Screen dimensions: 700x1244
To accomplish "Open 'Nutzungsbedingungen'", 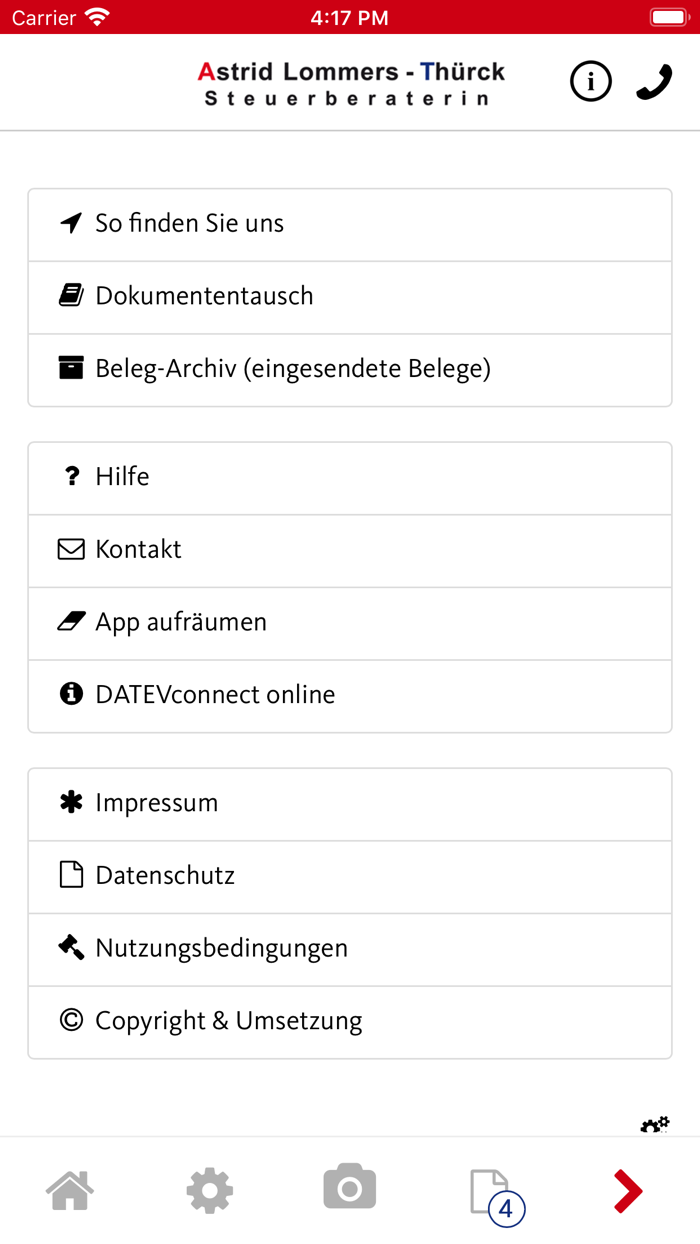I will coord(221,948).
